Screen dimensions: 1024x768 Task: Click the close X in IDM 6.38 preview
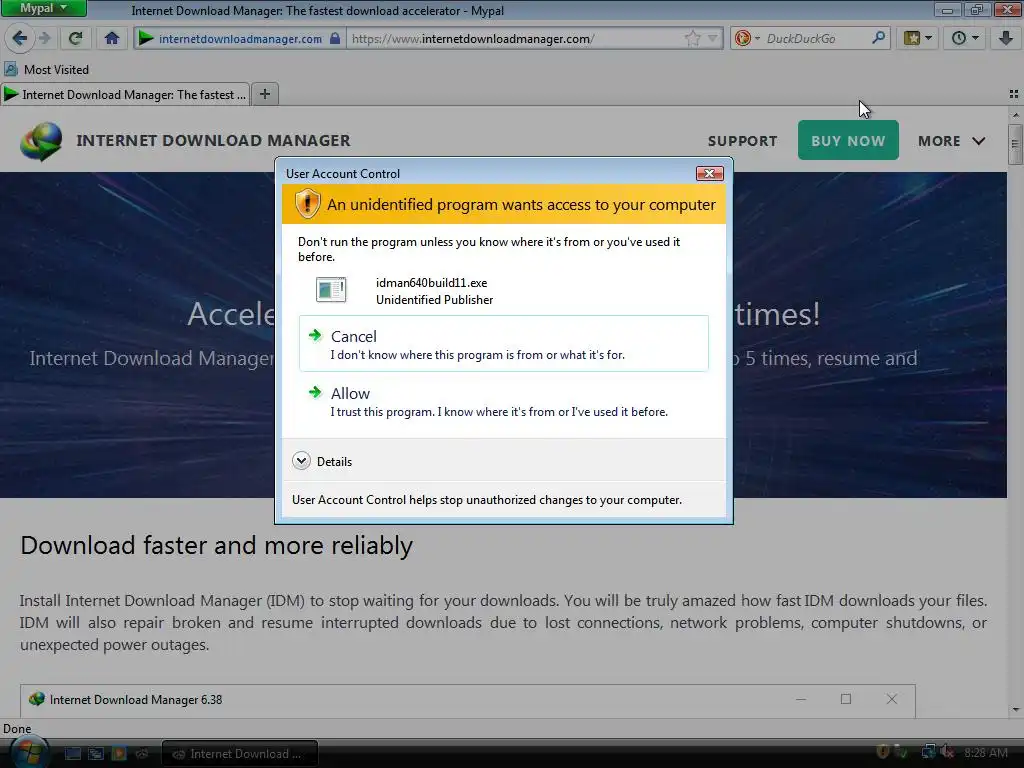pyautogui.click(x=891, y=699)
